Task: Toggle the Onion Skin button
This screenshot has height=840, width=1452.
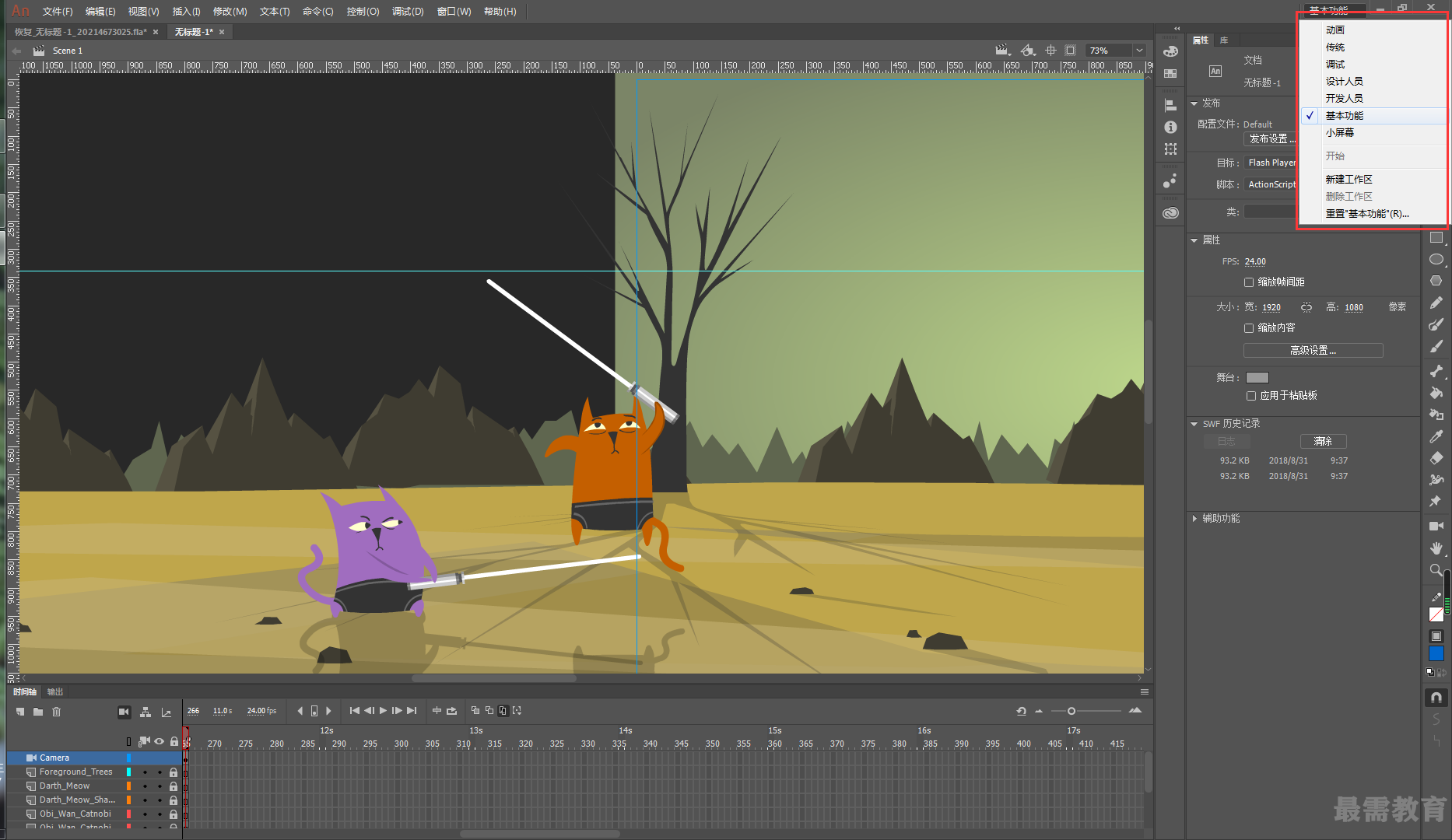Action: [475, 710]
